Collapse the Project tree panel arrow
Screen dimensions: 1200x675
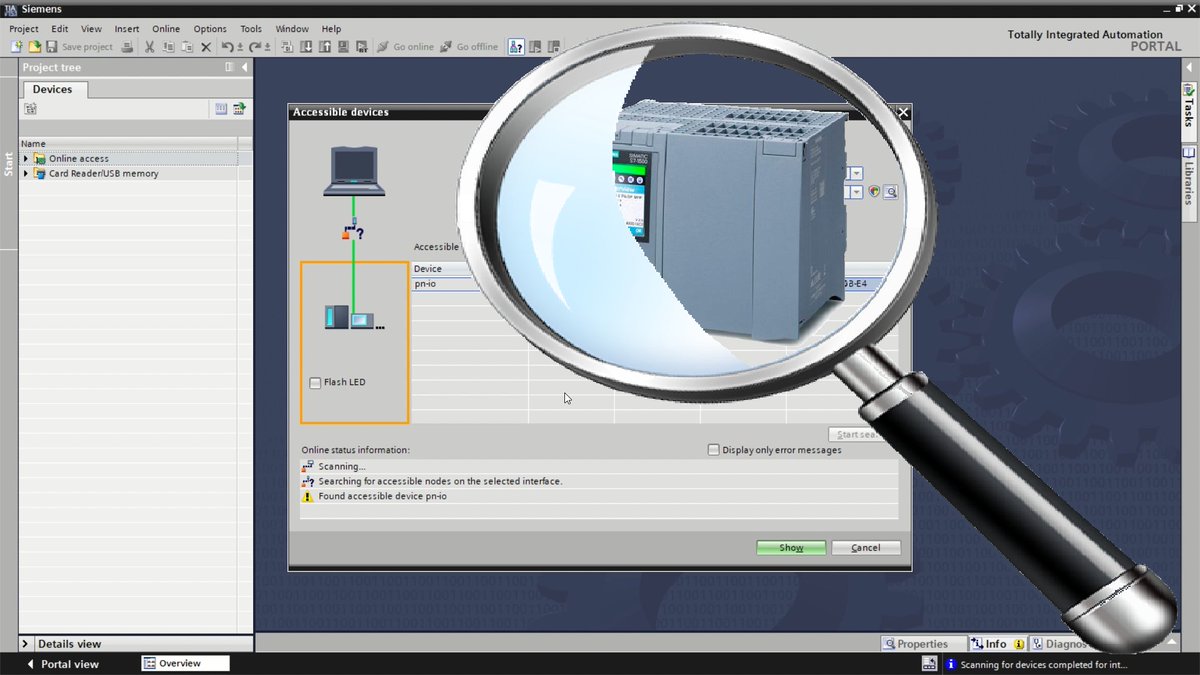pos(242,67)
